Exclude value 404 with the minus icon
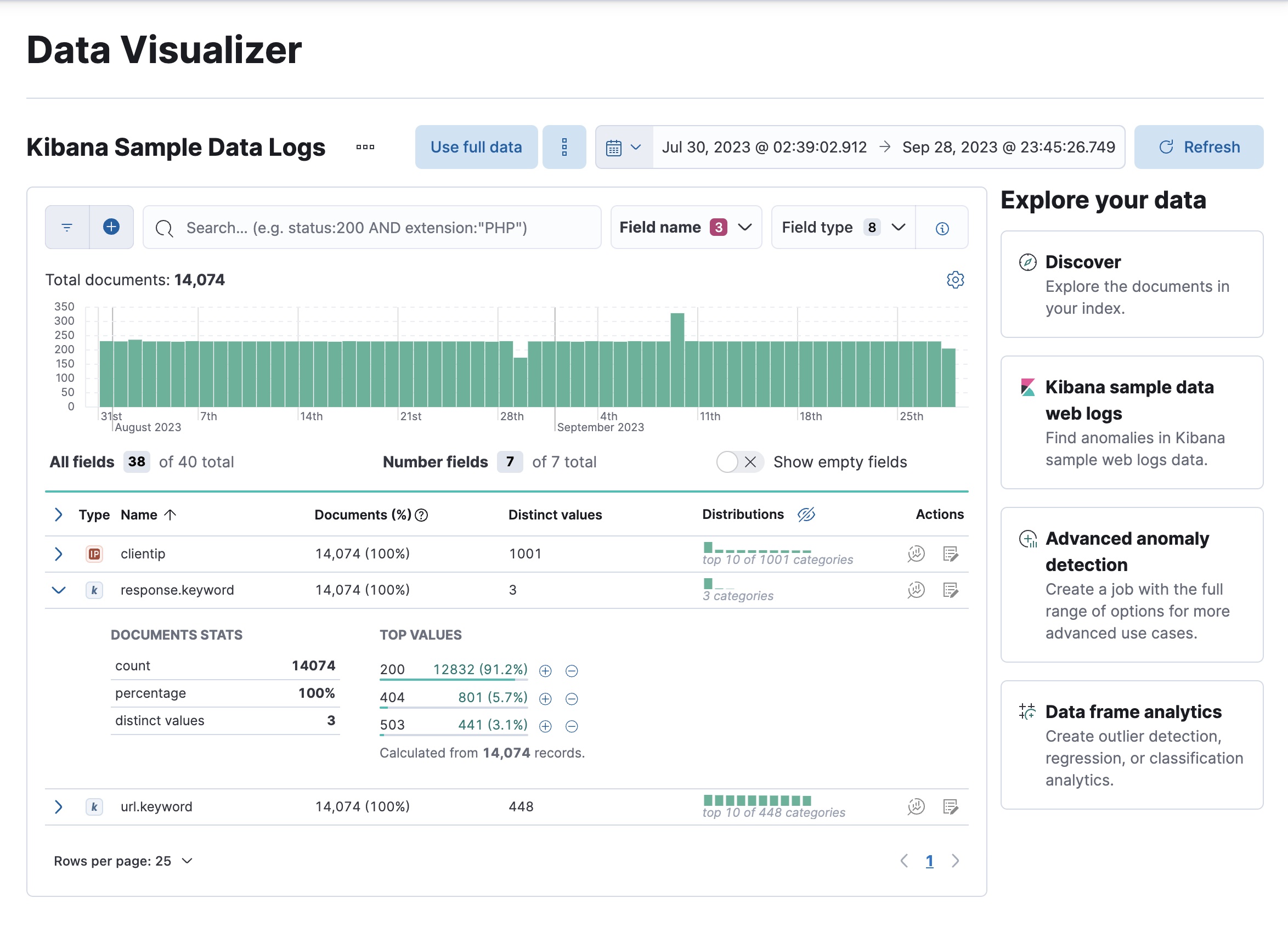Image resolution: width=1288 pixels, height=949 pixels. point(572,698)
